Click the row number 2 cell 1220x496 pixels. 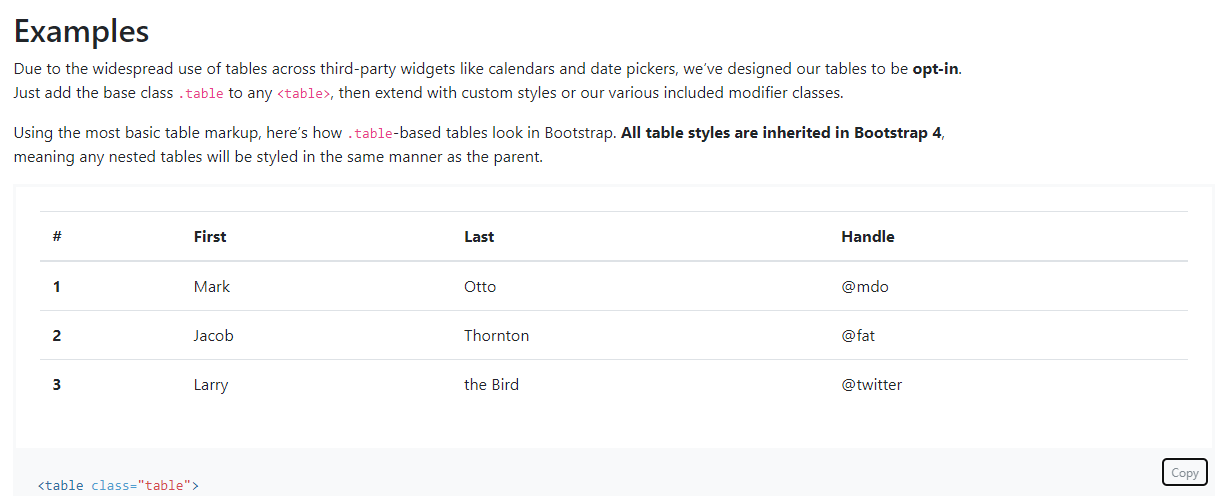pyautogui.click(x=57, y=336)
